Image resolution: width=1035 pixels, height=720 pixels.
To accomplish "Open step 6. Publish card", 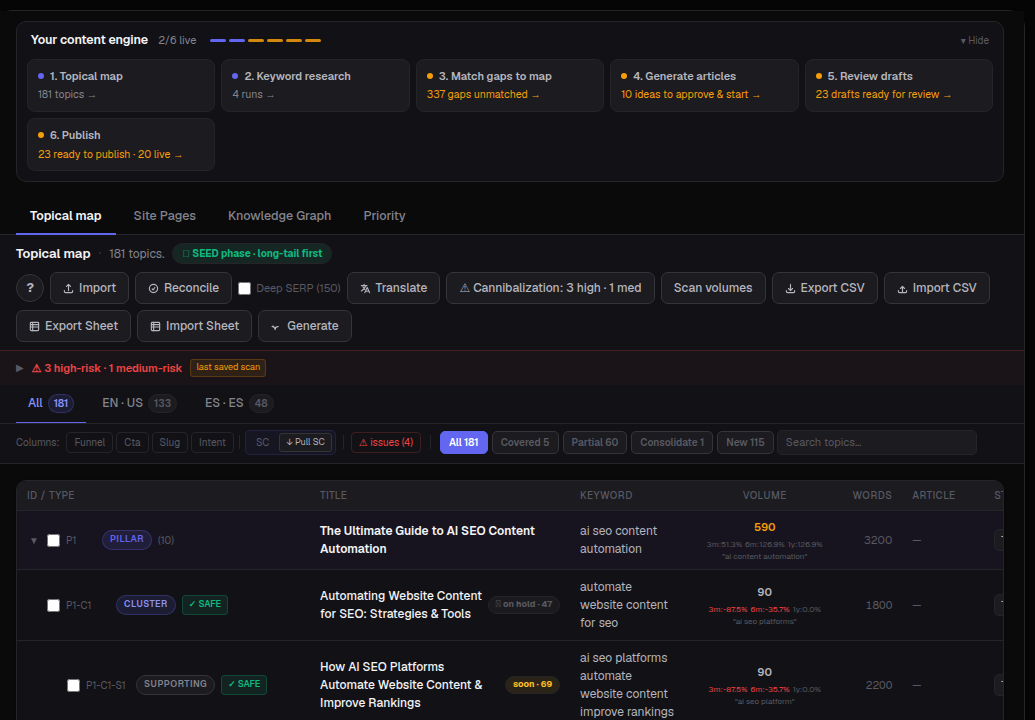I will pos(121,145).
